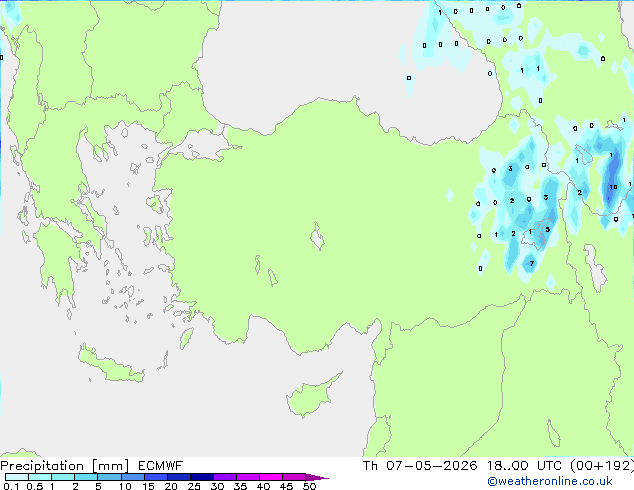Click the '10' precipitation value on the map
The width and height of the screenshot is (634, 490).
click(x=613, y=187)
